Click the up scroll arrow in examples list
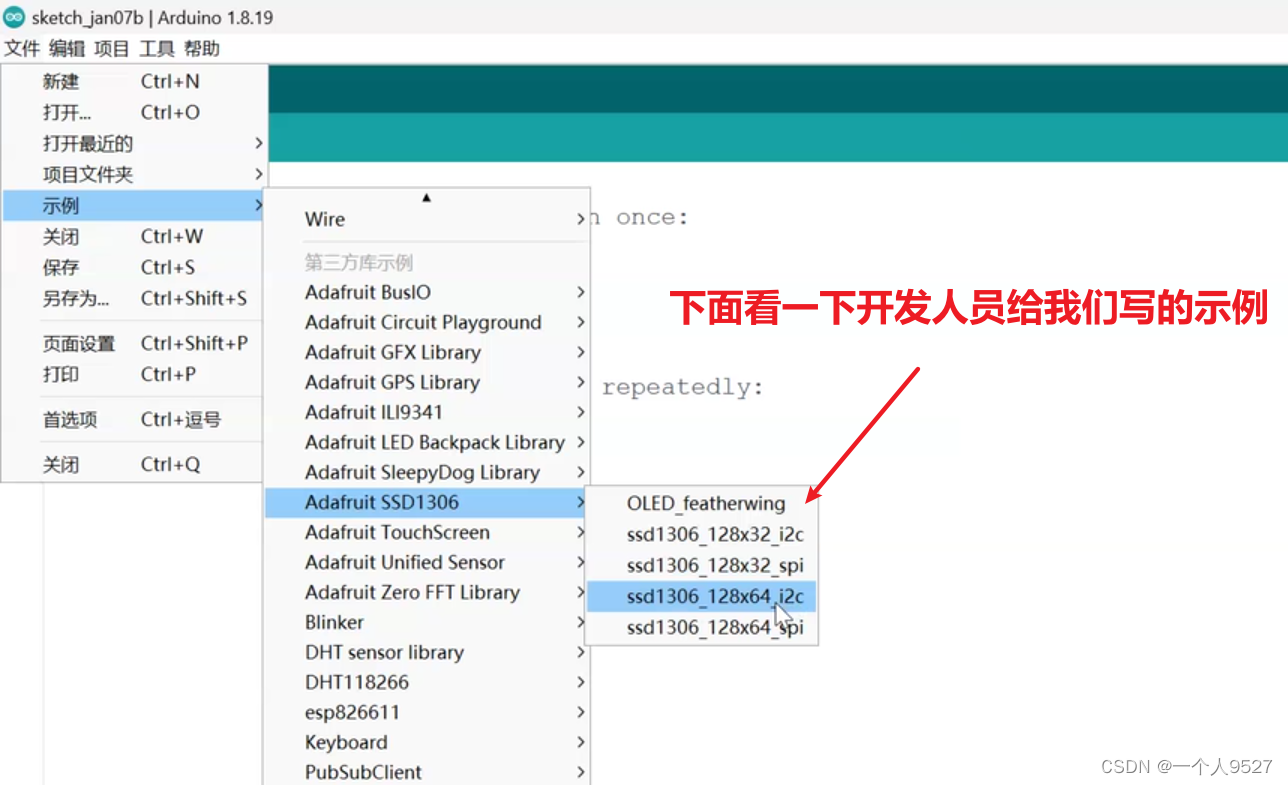 pos(426,197)
